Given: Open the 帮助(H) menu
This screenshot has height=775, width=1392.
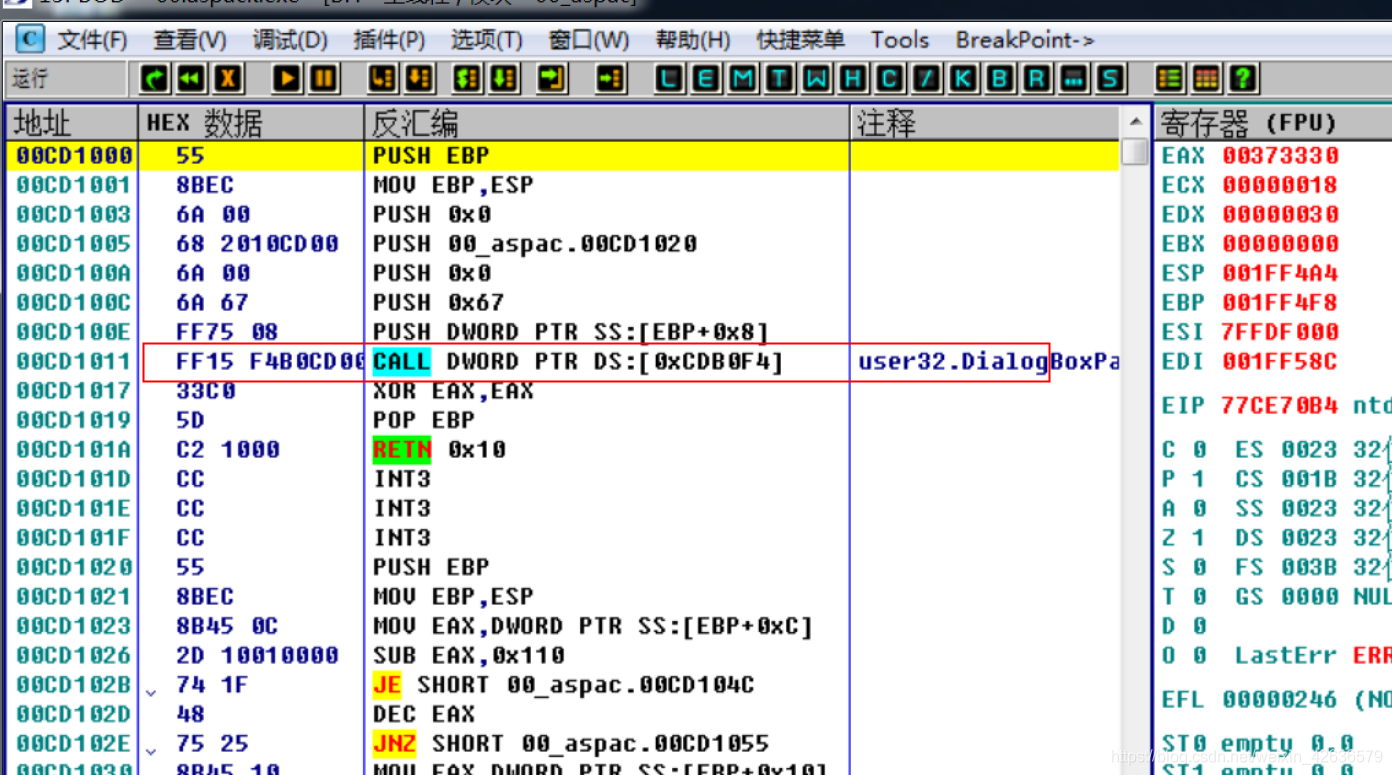Looking at the screenshot, I should tap(693, 40).
